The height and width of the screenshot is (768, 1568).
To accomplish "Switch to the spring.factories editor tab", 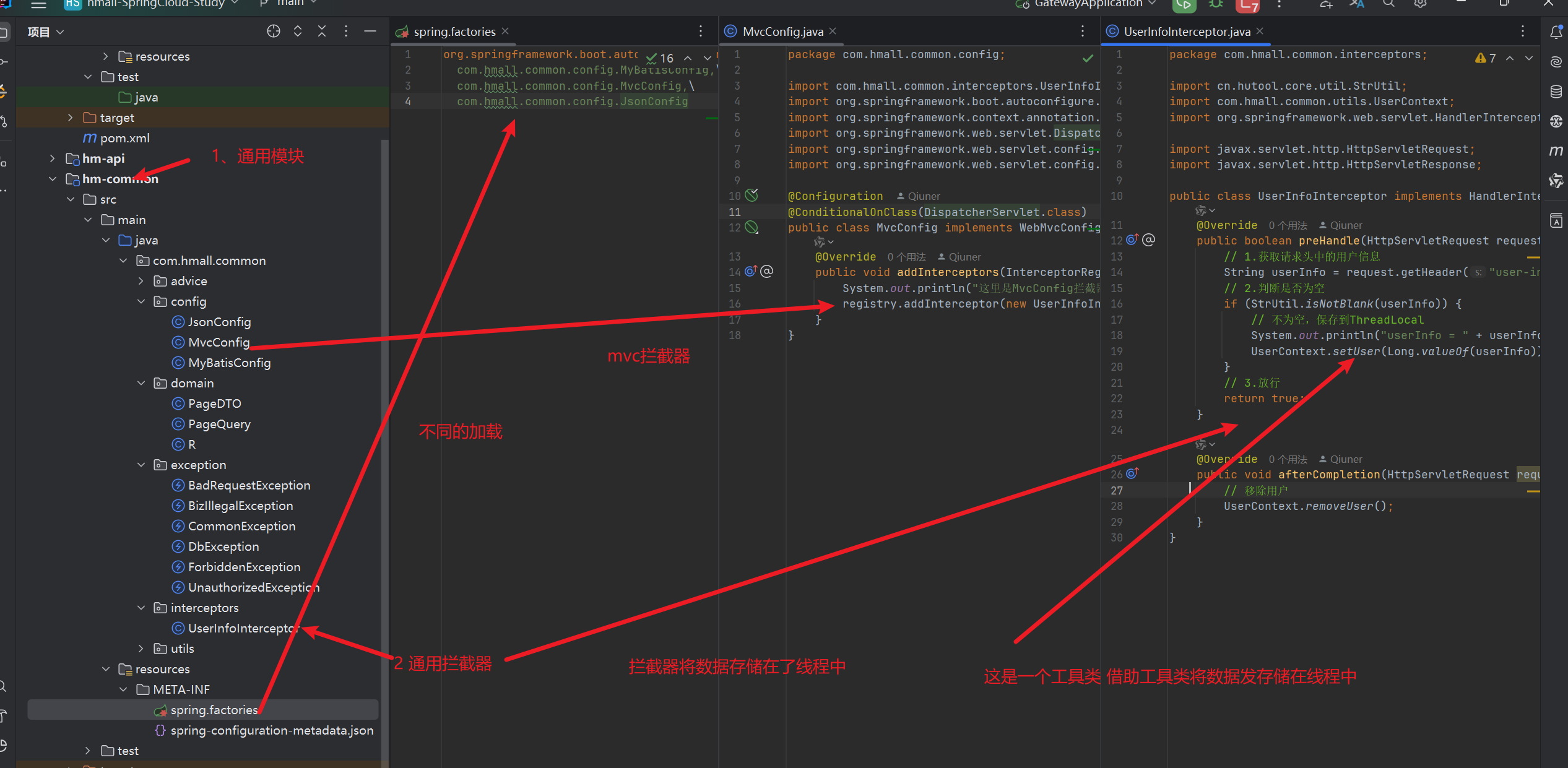I will click(x=454, y=32).
